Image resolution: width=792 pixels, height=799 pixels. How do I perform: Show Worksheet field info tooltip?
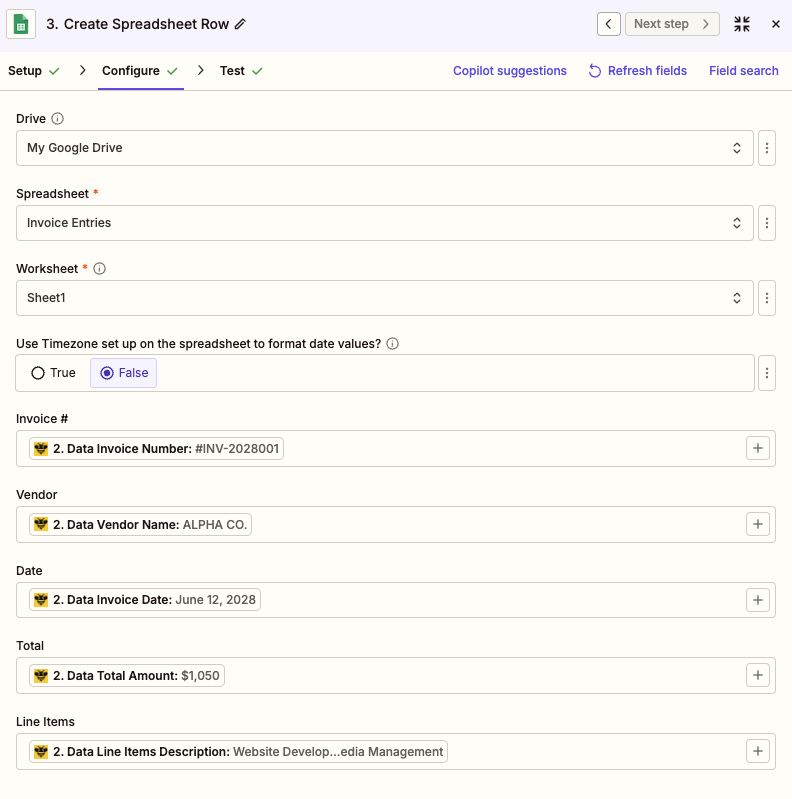[99, 269]
